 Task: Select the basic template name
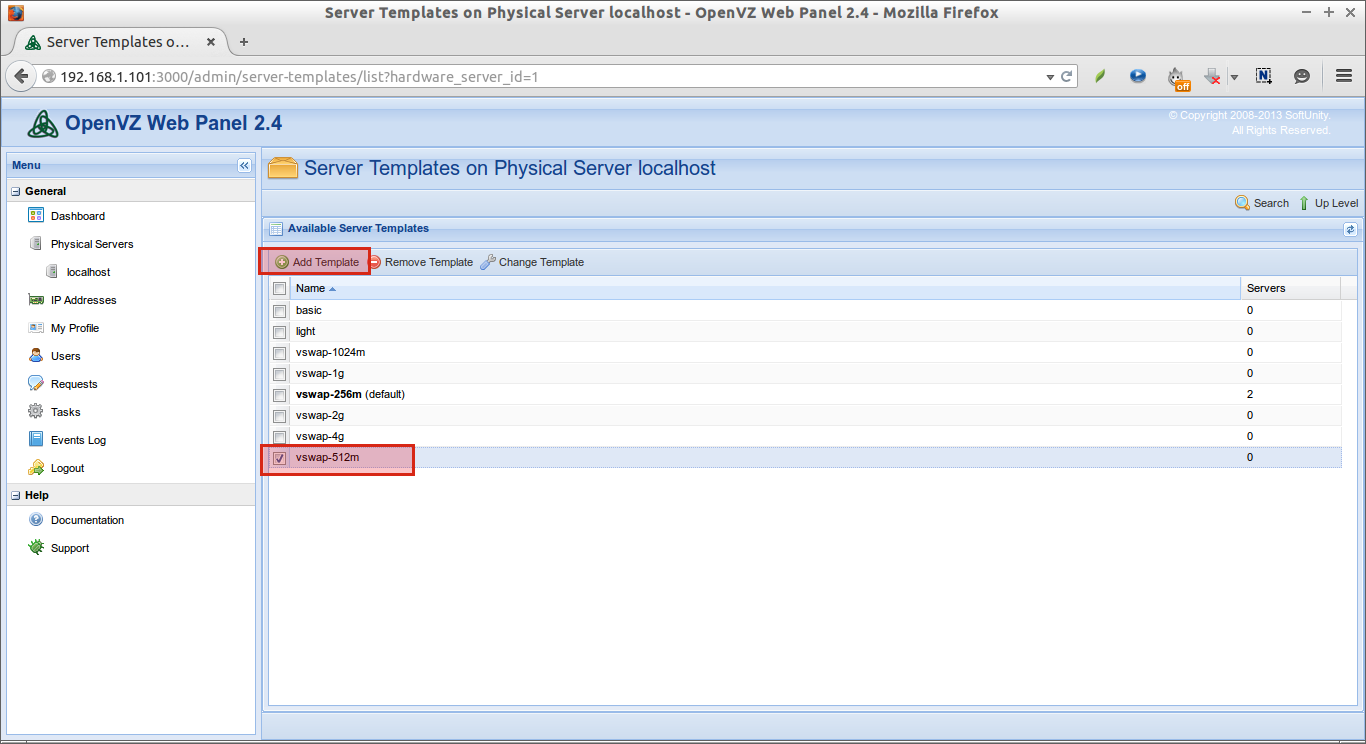[x=309, y=310]
